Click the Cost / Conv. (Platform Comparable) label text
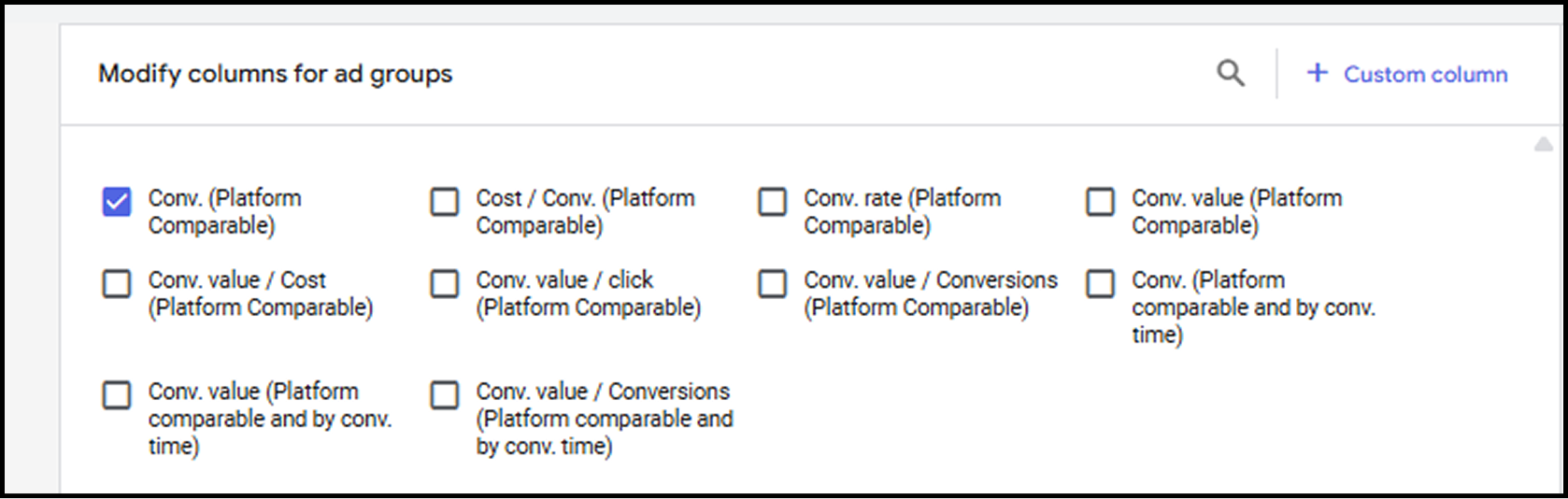 point(585,212)
